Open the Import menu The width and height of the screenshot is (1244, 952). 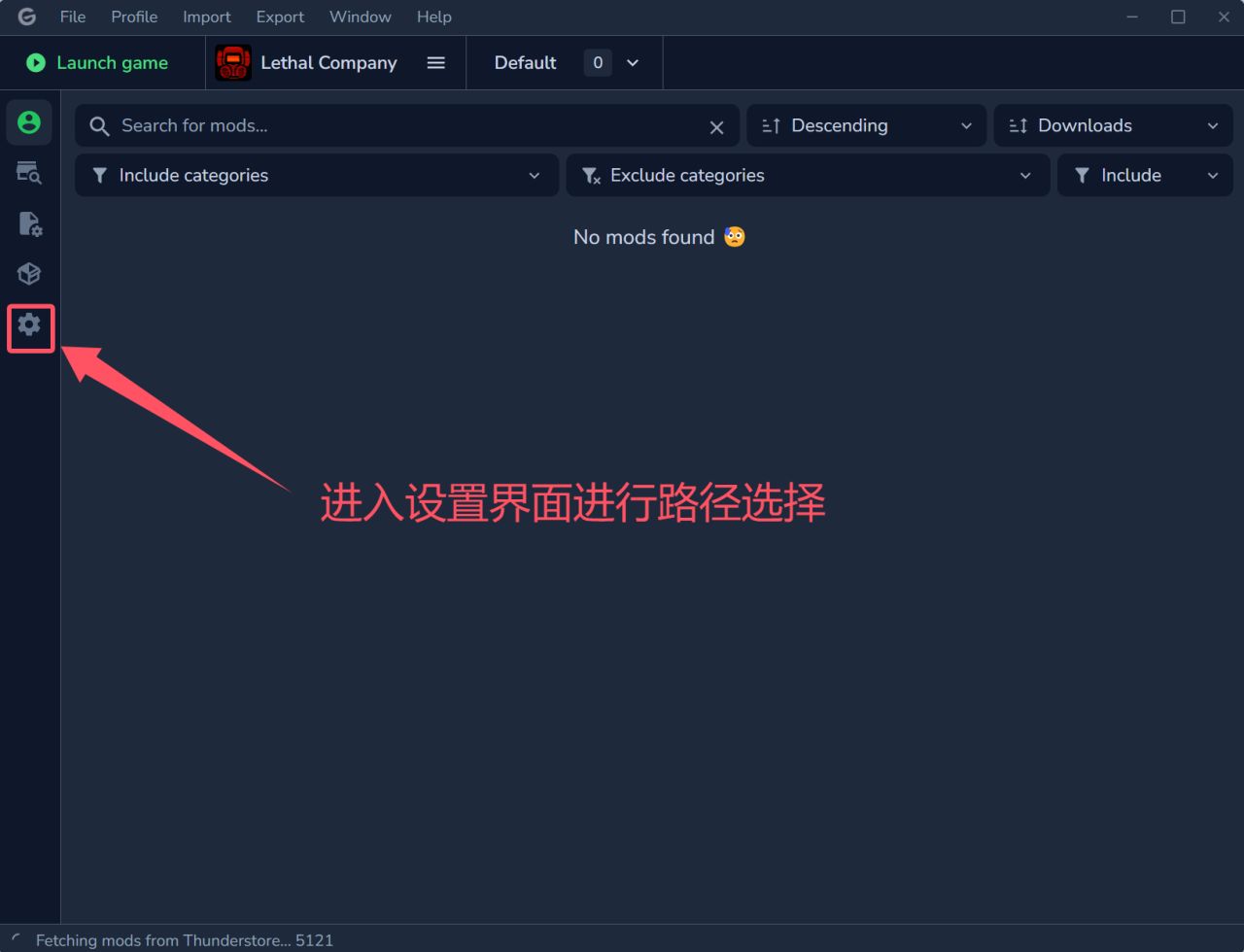(207, 17)
